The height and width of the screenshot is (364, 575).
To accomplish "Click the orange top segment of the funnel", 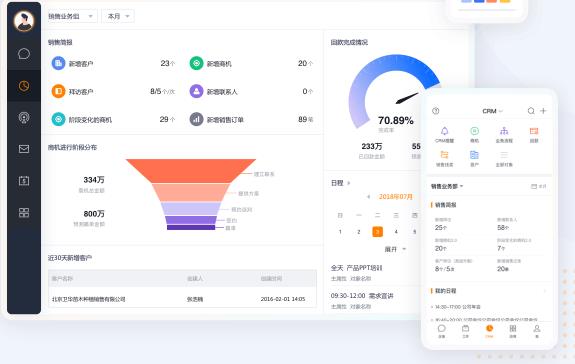I will pos(191,171).
